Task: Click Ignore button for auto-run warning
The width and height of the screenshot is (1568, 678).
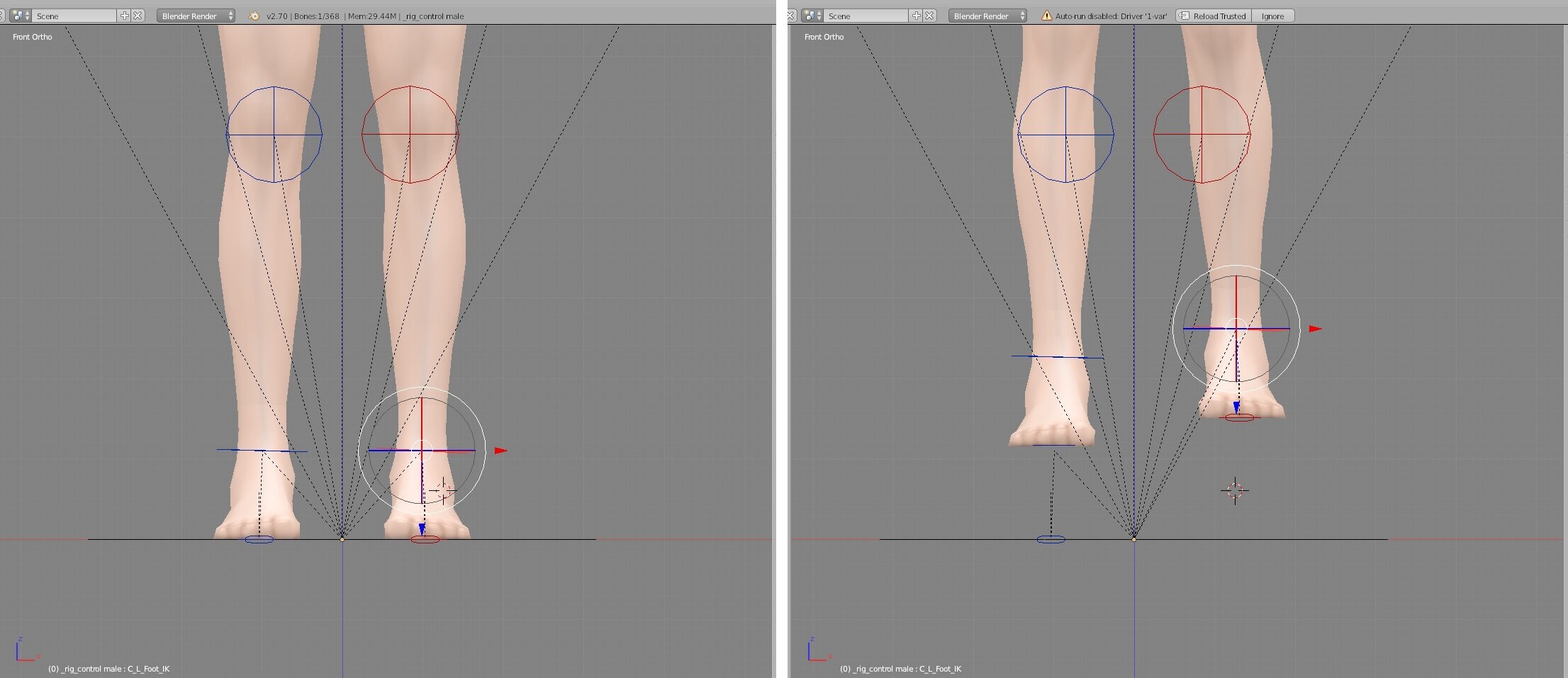Action: click(1272, 16)
